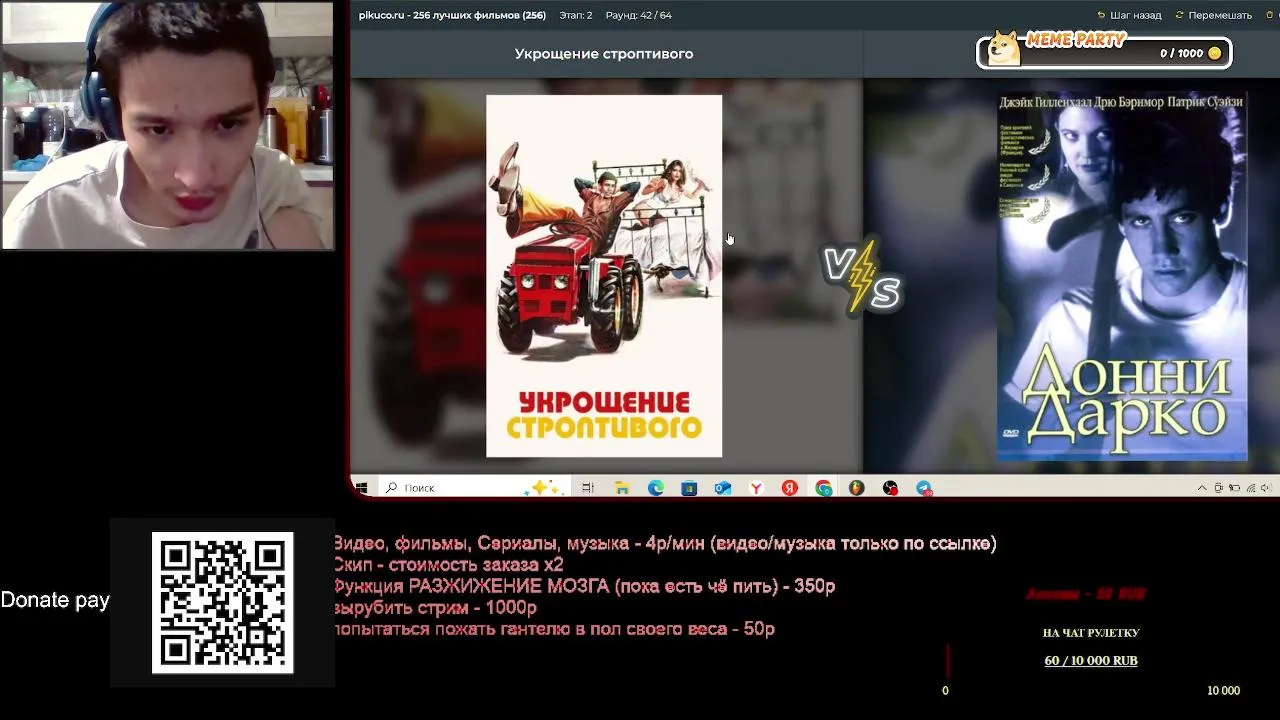Open the Meme Party banner
Screen dimensions: 1280x720
click(x=1104, y=51)
